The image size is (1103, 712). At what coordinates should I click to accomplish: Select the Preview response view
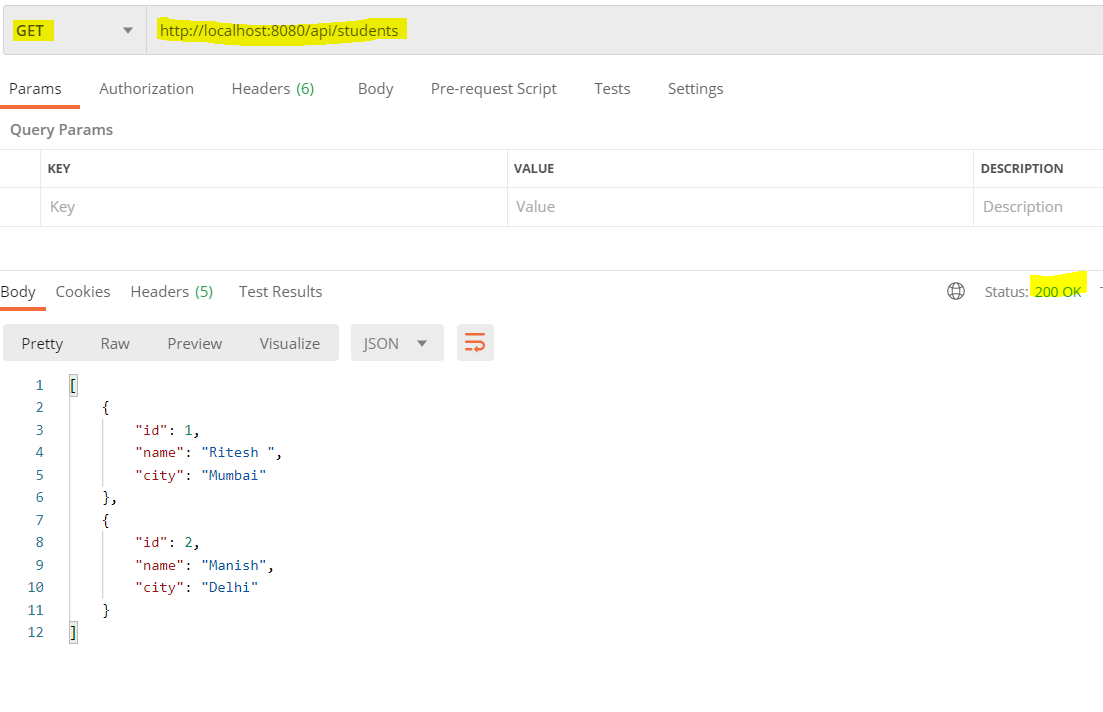(x=194, y=343)
